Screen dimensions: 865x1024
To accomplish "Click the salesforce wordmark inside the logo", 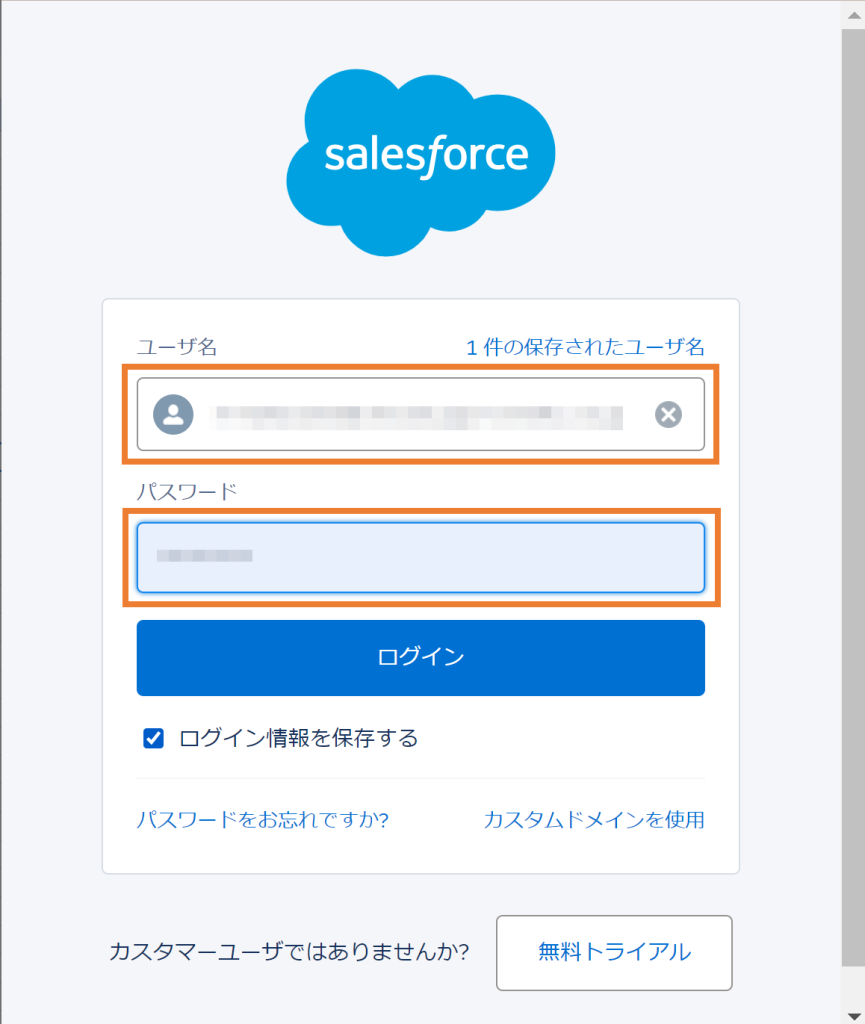I will click(426, 156).
